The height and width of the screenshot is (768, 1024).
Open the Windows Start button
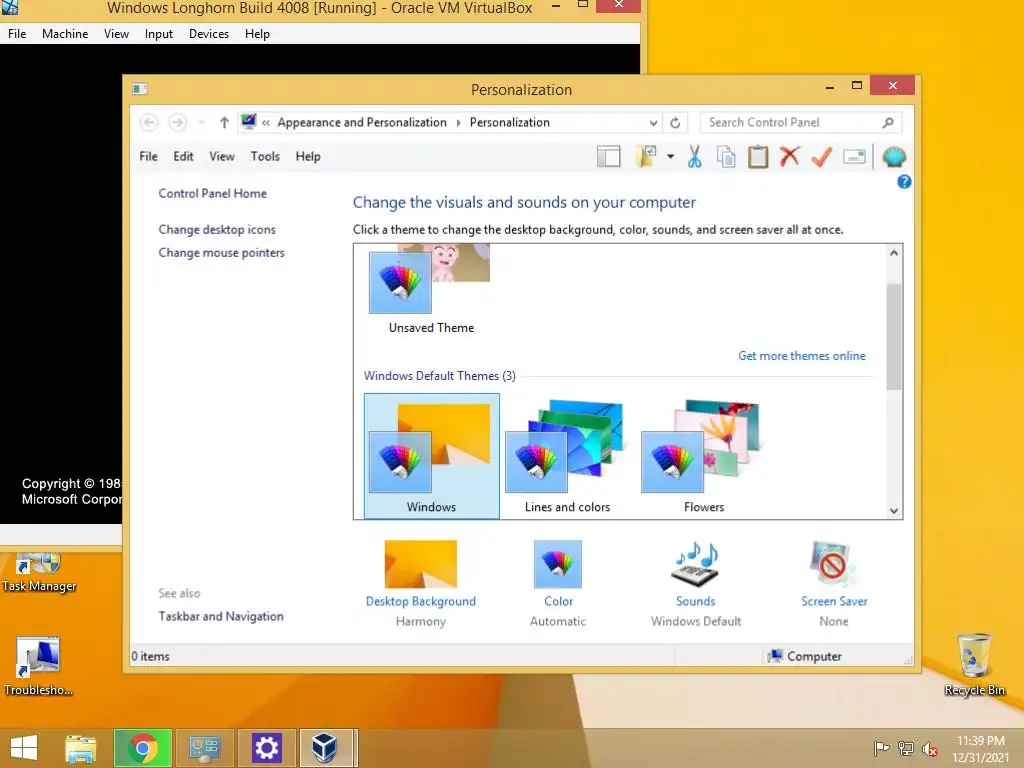coord(24,748)
